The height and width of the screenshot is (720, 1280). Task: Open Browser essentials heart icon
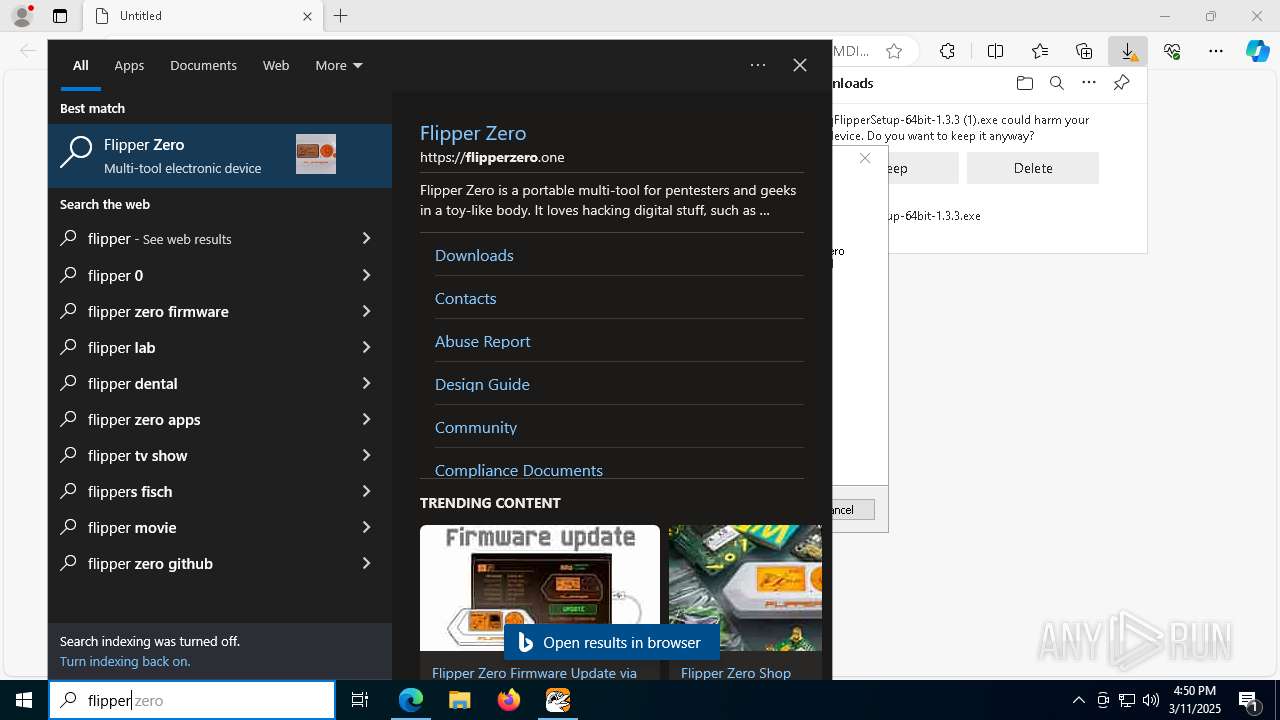tap(1172, 51)
